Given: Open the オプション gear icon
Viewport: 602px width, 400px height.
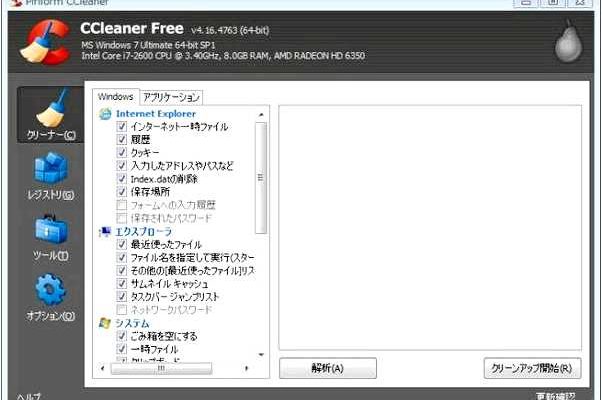Looking at the screenshot, I should (x=51, y=289).
